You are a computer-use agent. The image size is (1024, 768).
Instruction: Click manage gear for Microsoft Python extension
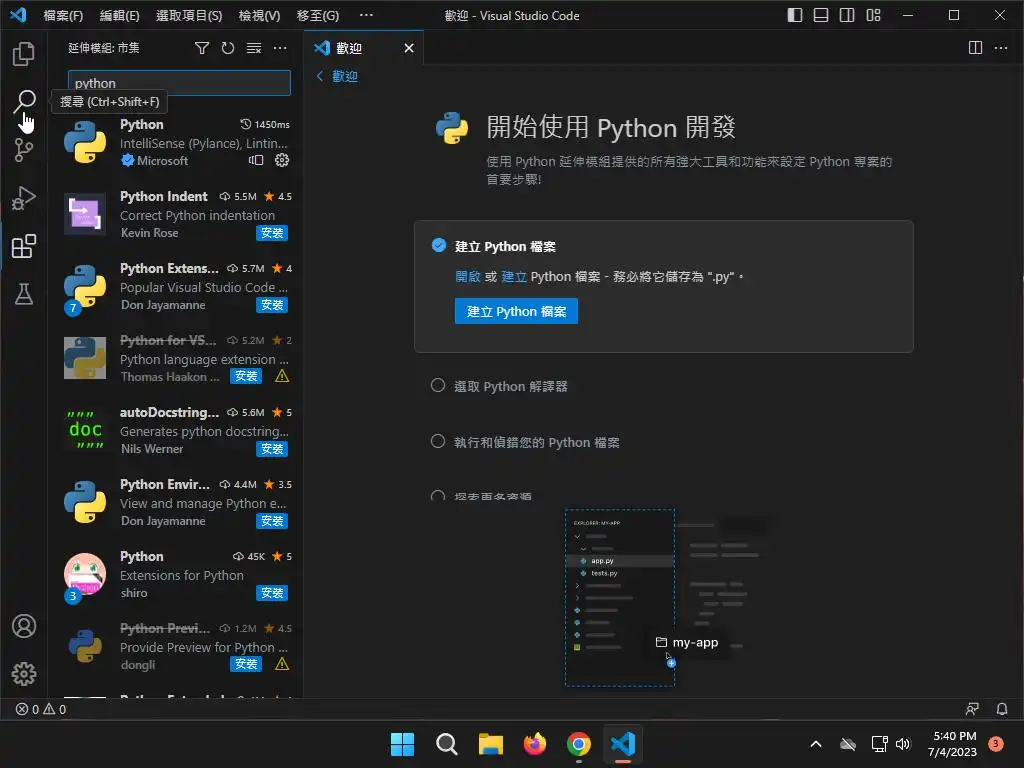[x=281, y=160]
